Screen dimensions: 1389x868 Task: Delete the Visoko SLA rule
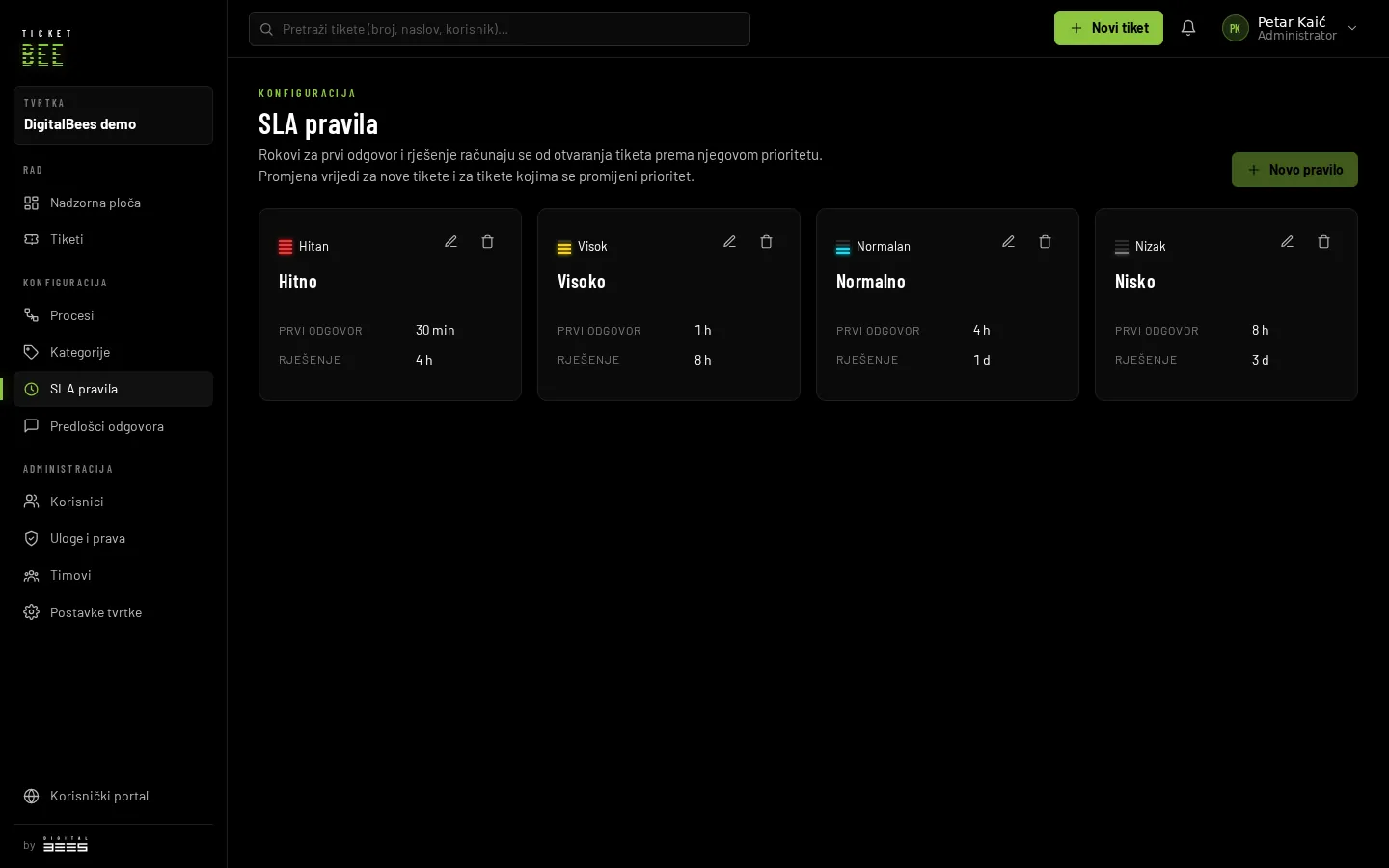[766, 242]
